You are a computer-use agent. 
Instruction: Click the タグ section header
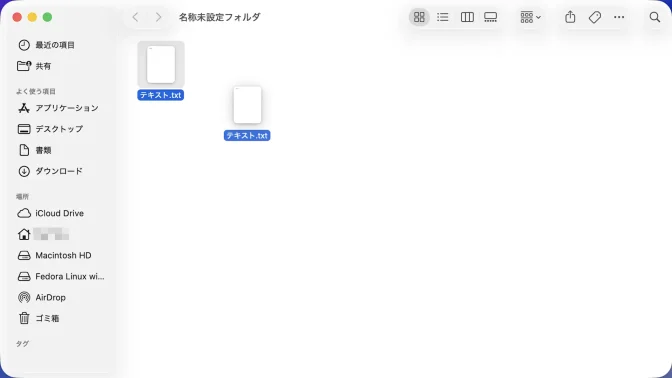(22, 344)
